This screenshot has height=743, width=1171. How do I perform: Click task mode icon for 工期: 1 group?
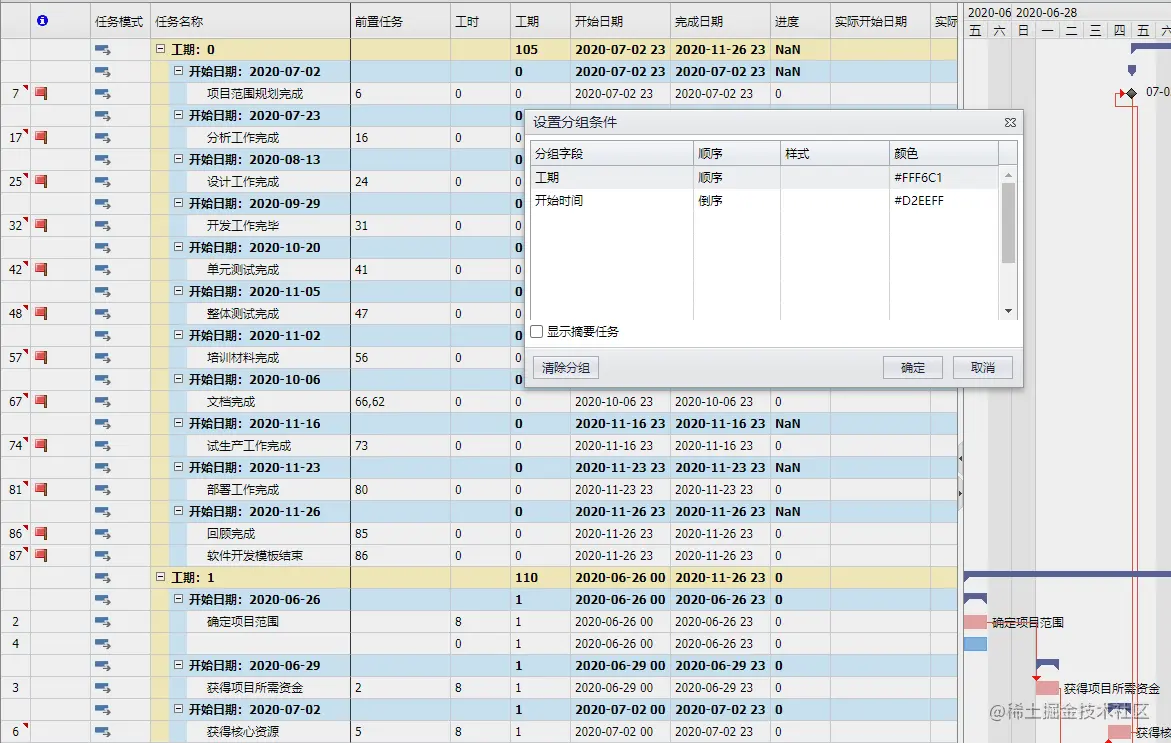102,578
